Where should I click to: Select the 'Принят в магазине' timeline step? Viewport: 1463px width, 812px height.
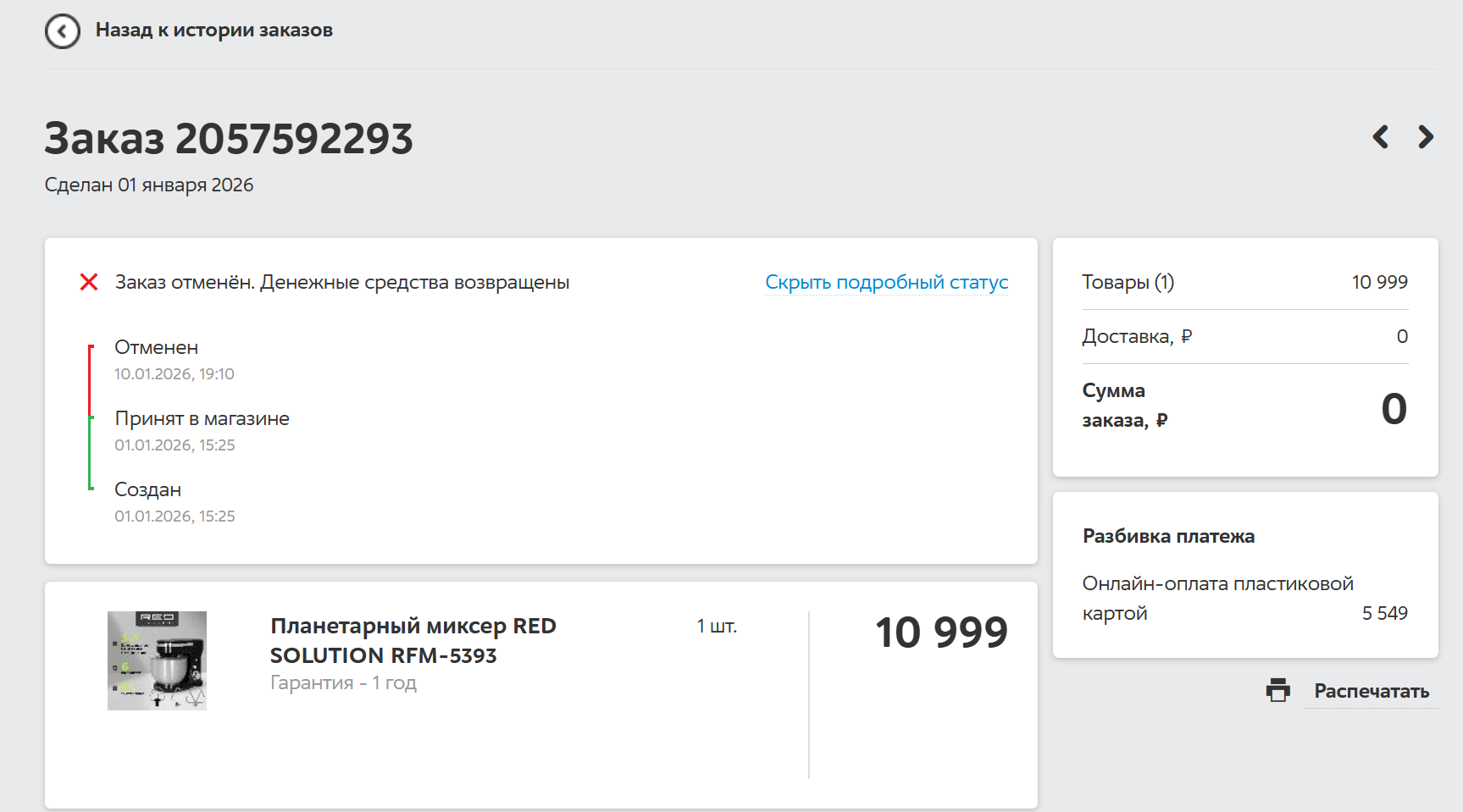(x=202, y=419)
